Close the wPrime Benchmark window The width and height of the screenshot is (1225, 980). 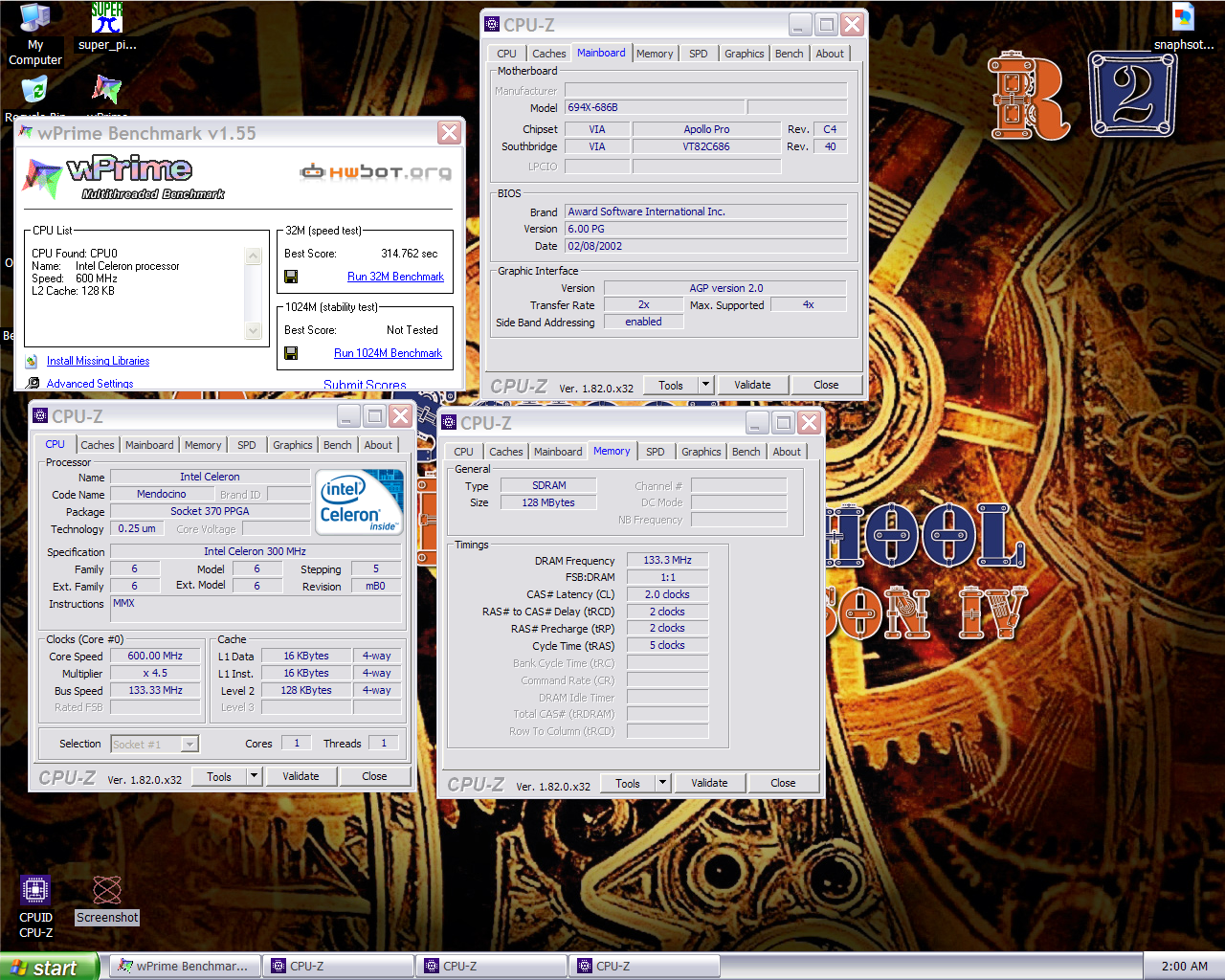point(449,133)
